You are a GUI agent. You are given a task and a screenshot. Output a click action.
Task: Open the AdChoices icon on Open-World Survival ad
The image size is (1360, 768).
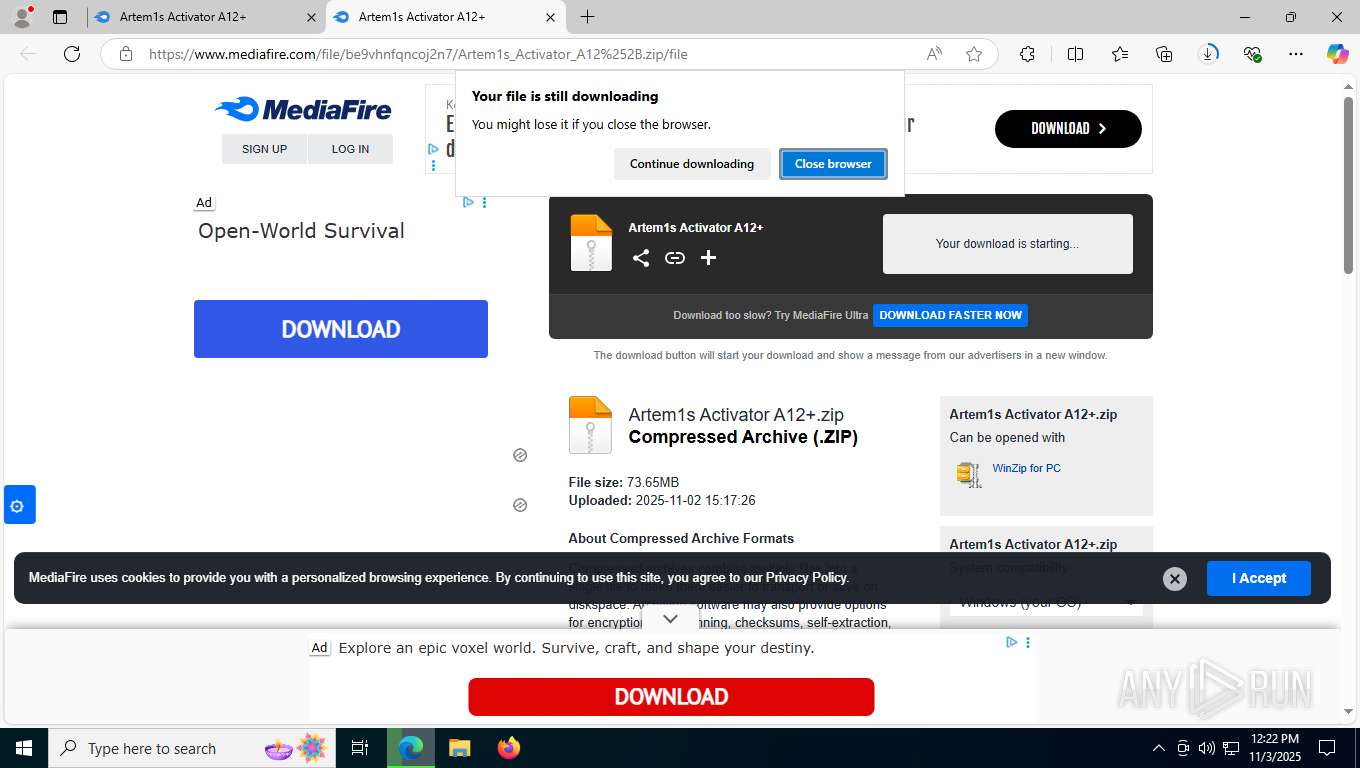tap(468, 202)
